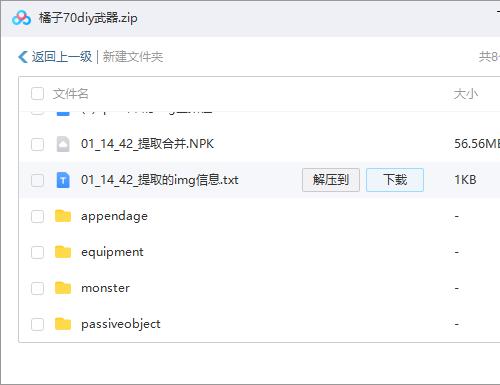Tick the appendage folder checkbox
The image size is (500, 385).
pos(37,216)
